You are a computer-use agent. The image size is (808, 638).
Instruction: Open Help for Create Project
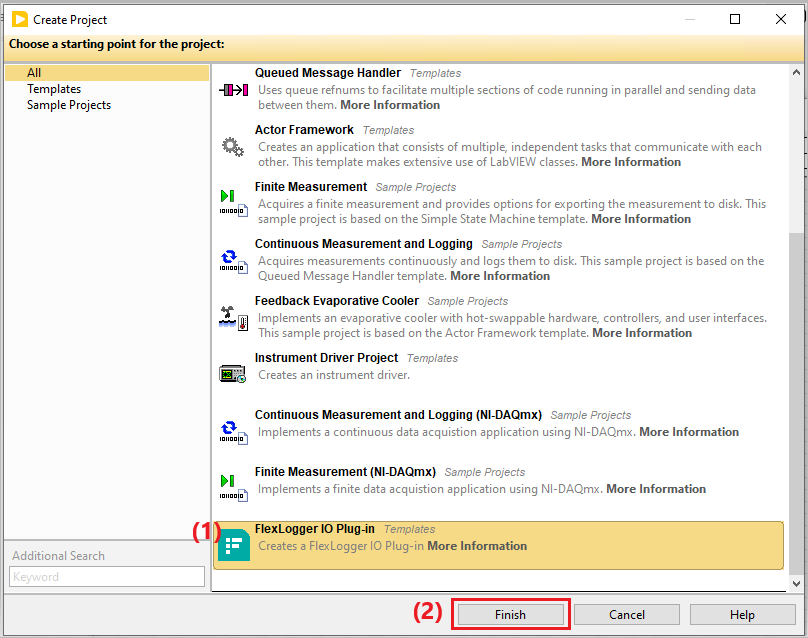point(742,614)
